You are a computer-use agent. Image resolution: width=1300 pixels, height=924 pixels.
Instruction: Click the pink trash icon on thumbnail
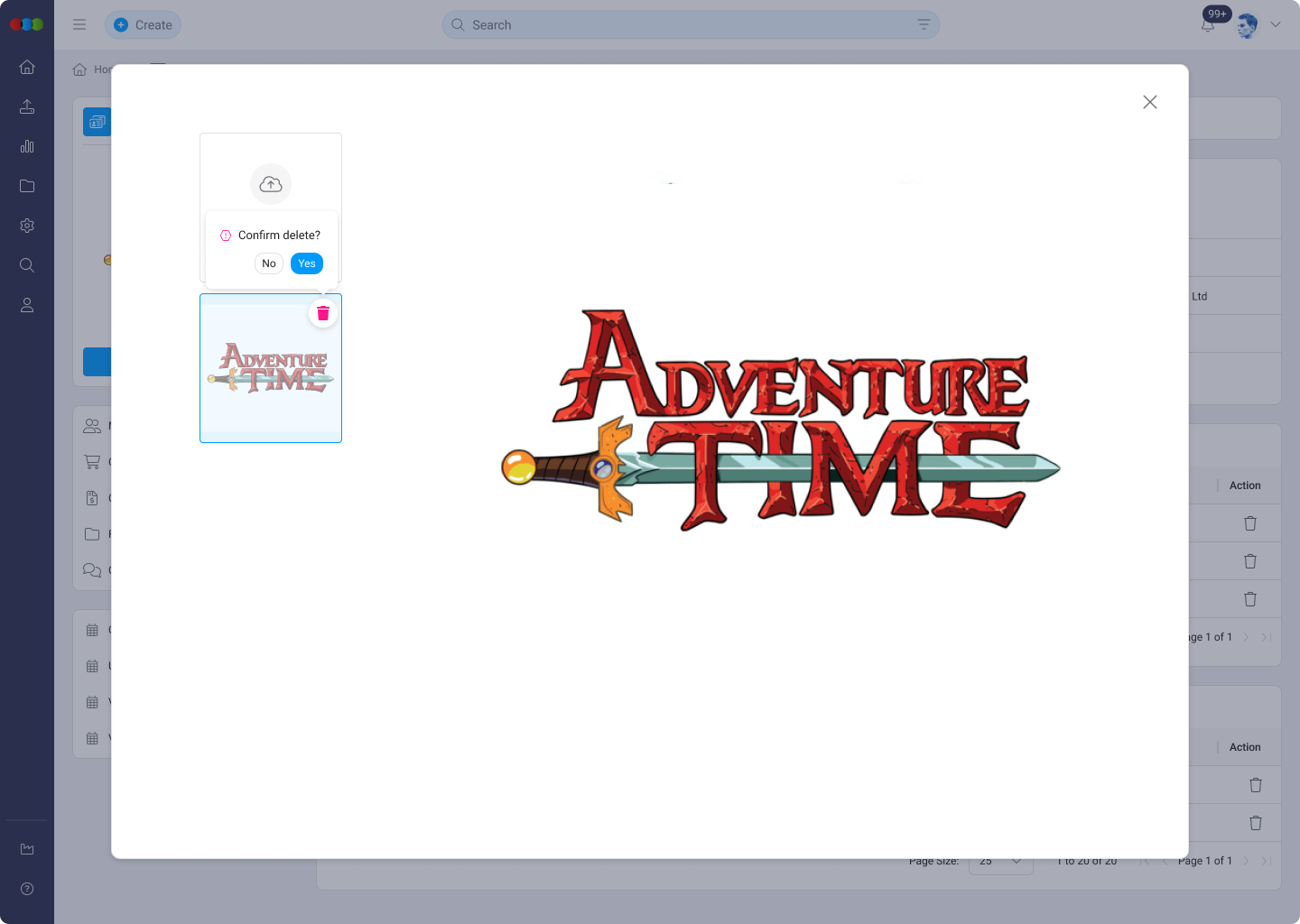coord(323,313)
